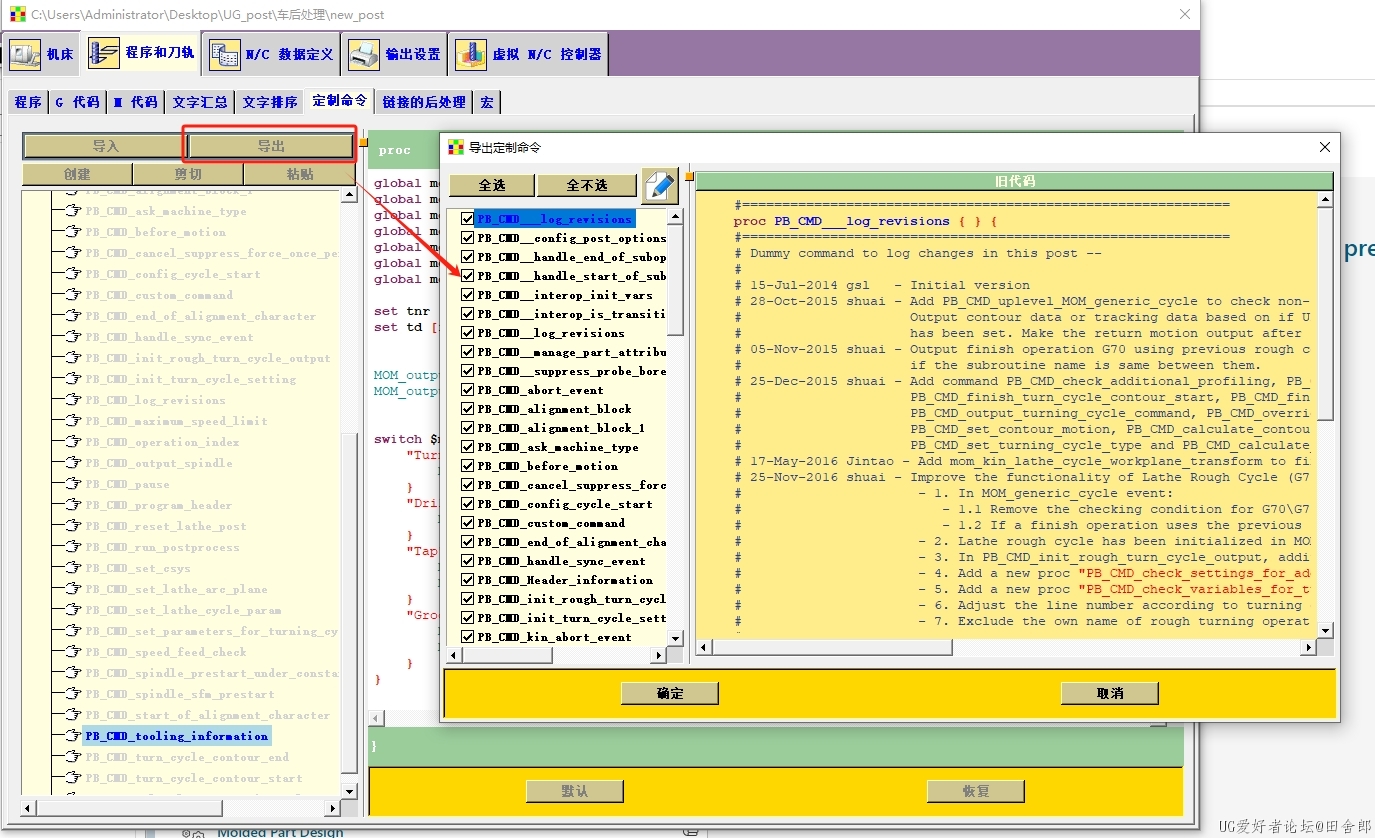This screenshot has width=1375, height=838.
Task: Click hand icon beside PB_CMD_tooling_information
Action: (x=72, y=736)
